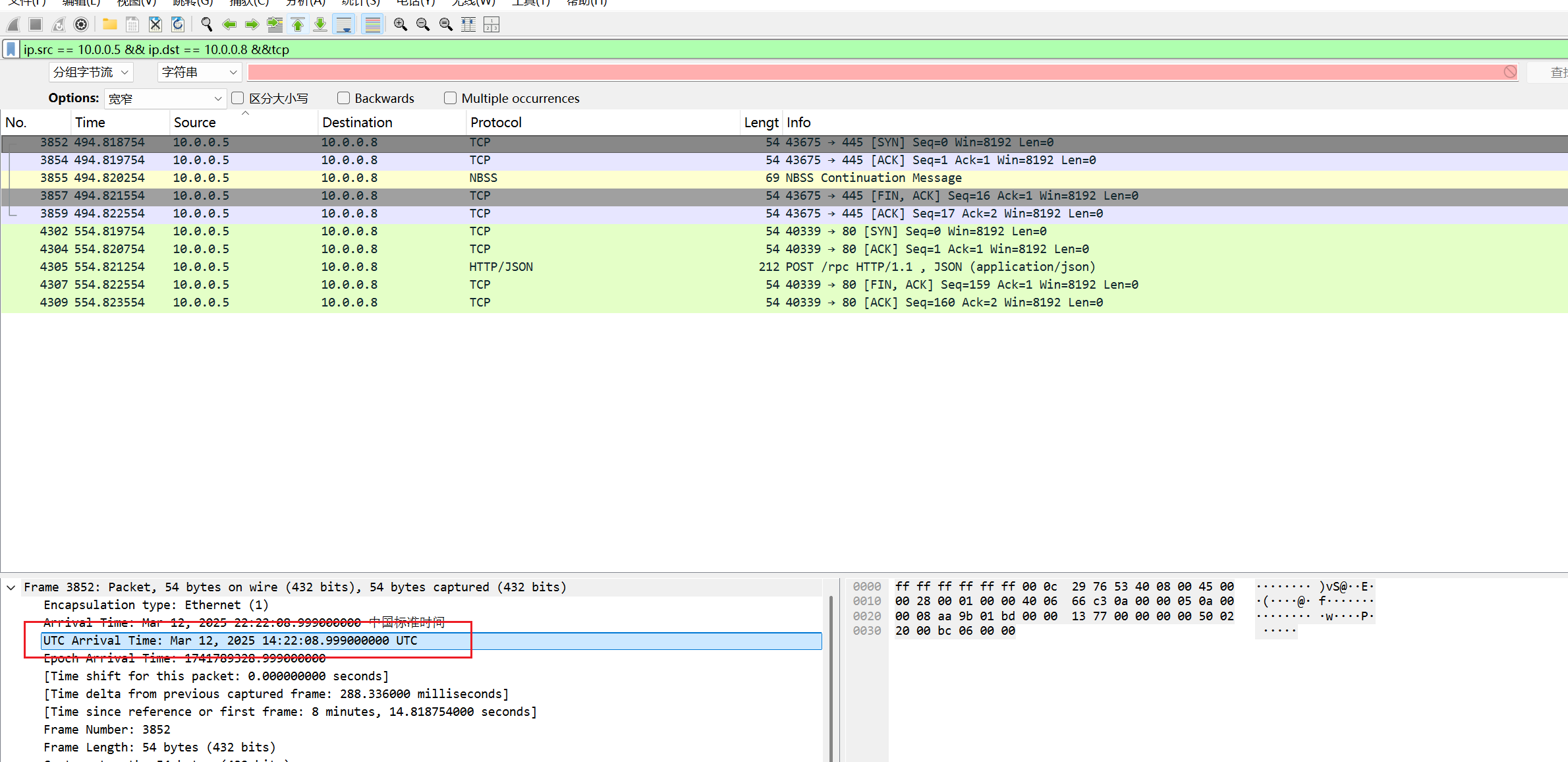Sort by the Protocol column header
Viewport: 1568px width, 762px height.
495,123
